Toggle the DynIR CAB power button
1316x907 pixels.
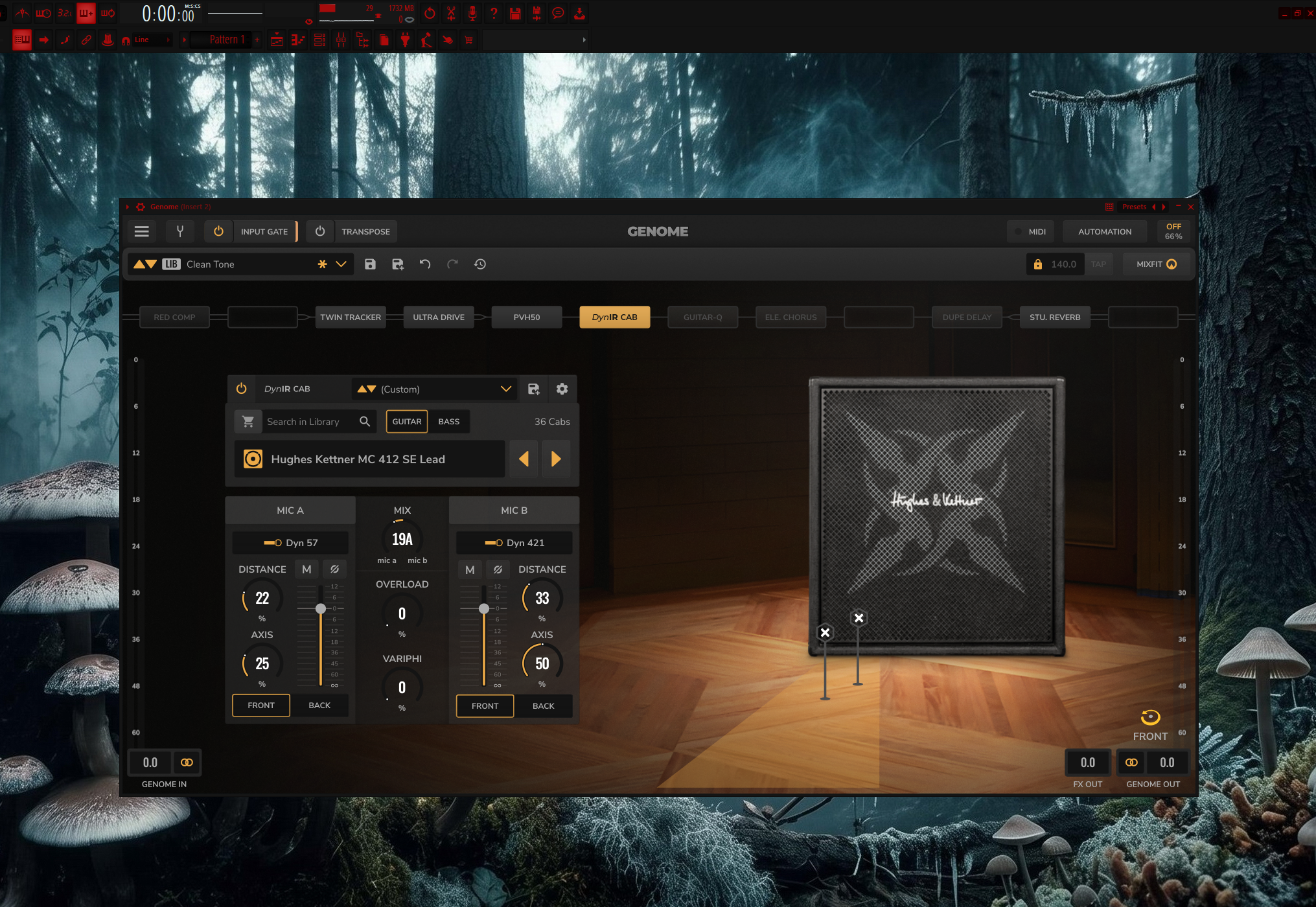[241, 389]
